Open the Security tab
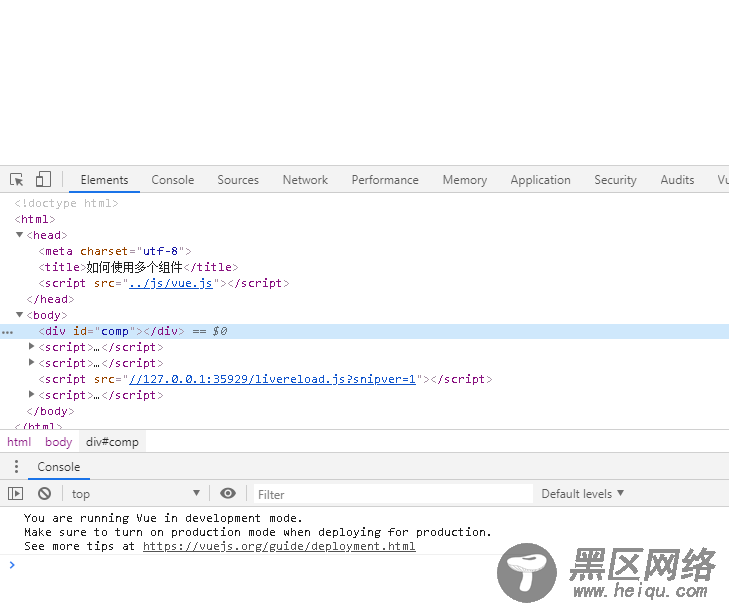Viewport: 729px width, 608px height. tap(615, 180)
